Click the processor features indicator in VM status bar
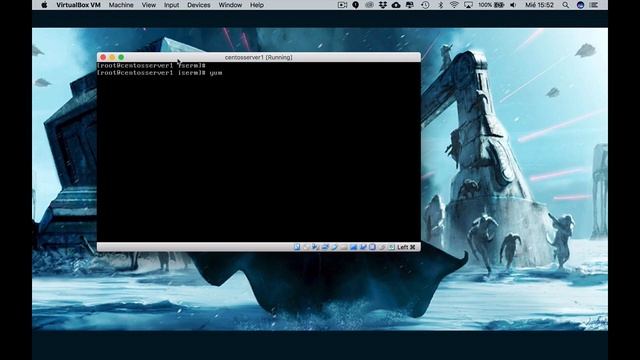The image size is (640, 360). pyautogui.click(x=372, y=247)
